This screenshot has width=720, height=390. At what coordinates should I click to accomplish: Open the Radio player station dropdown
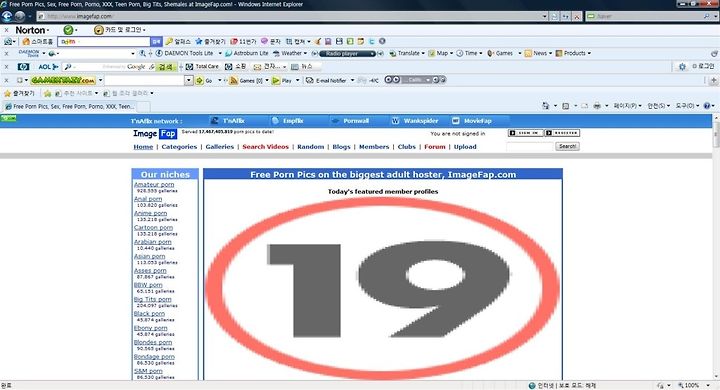click(372, 54)
